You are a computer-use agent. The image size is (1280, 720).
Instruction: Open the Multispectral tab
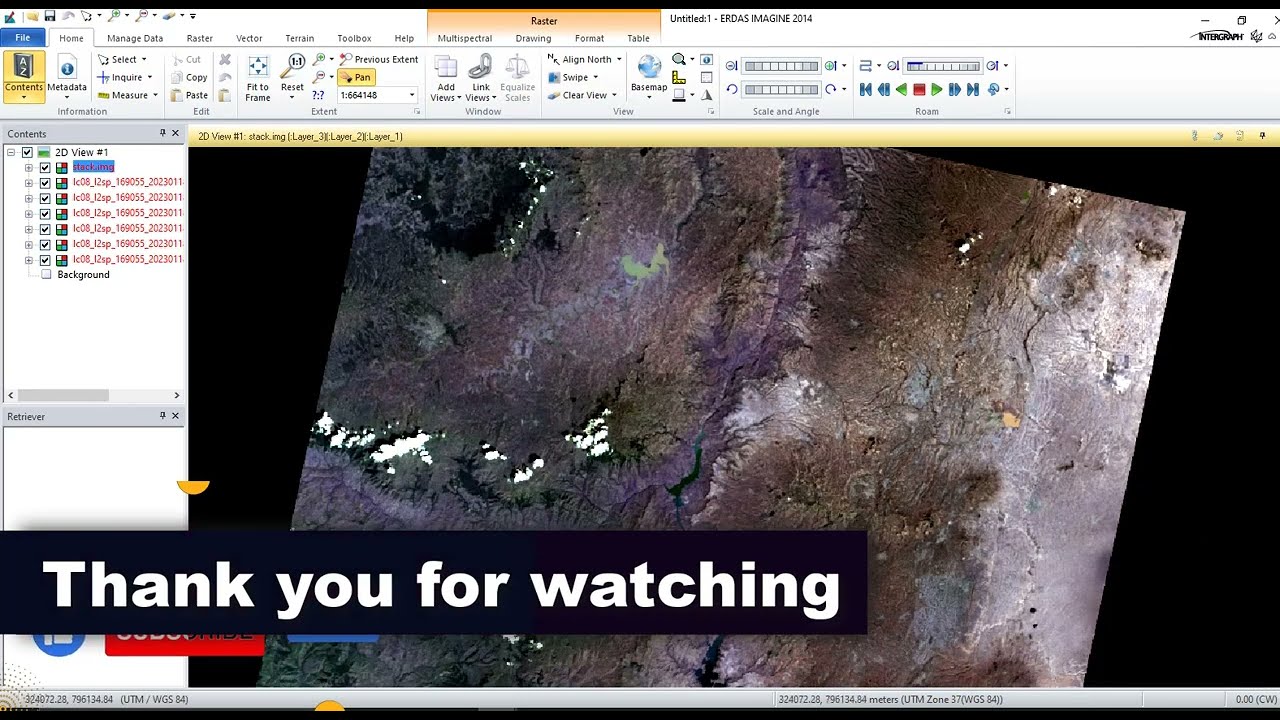(x=465, y=38)
